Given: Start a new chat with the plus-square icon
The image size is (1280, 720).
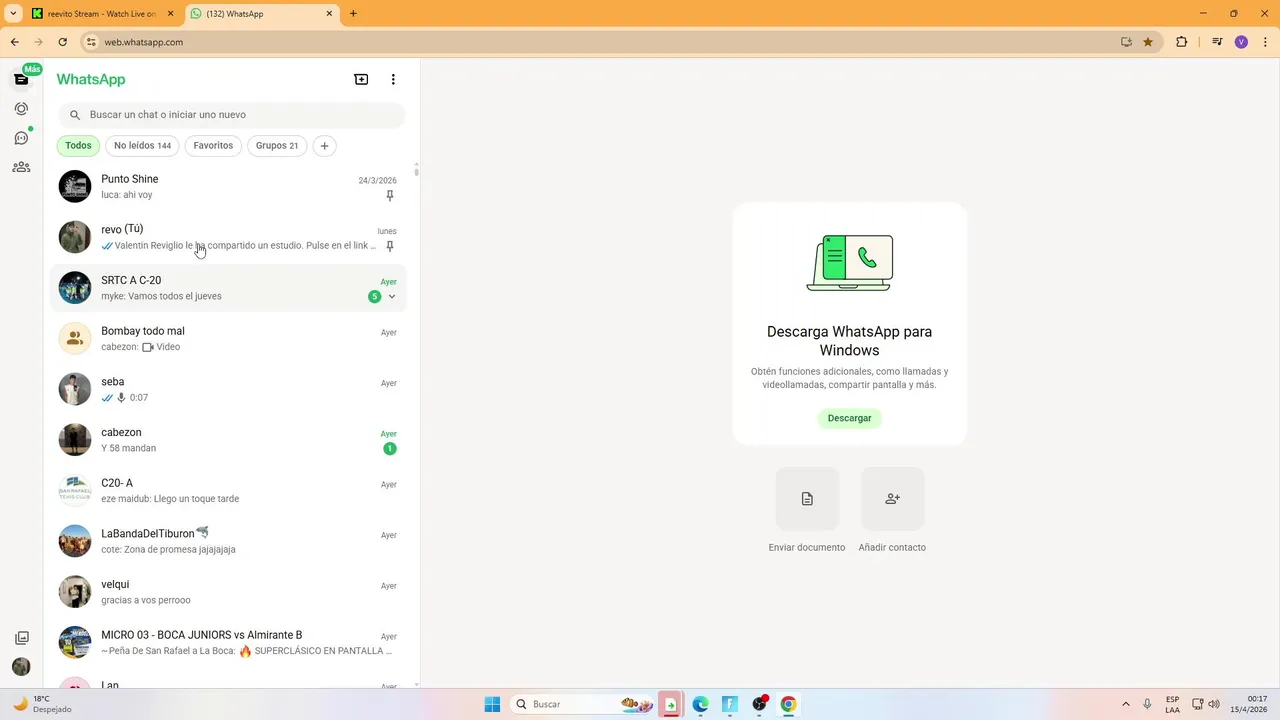Looking at the screenshot, I should tap(361, 79).
